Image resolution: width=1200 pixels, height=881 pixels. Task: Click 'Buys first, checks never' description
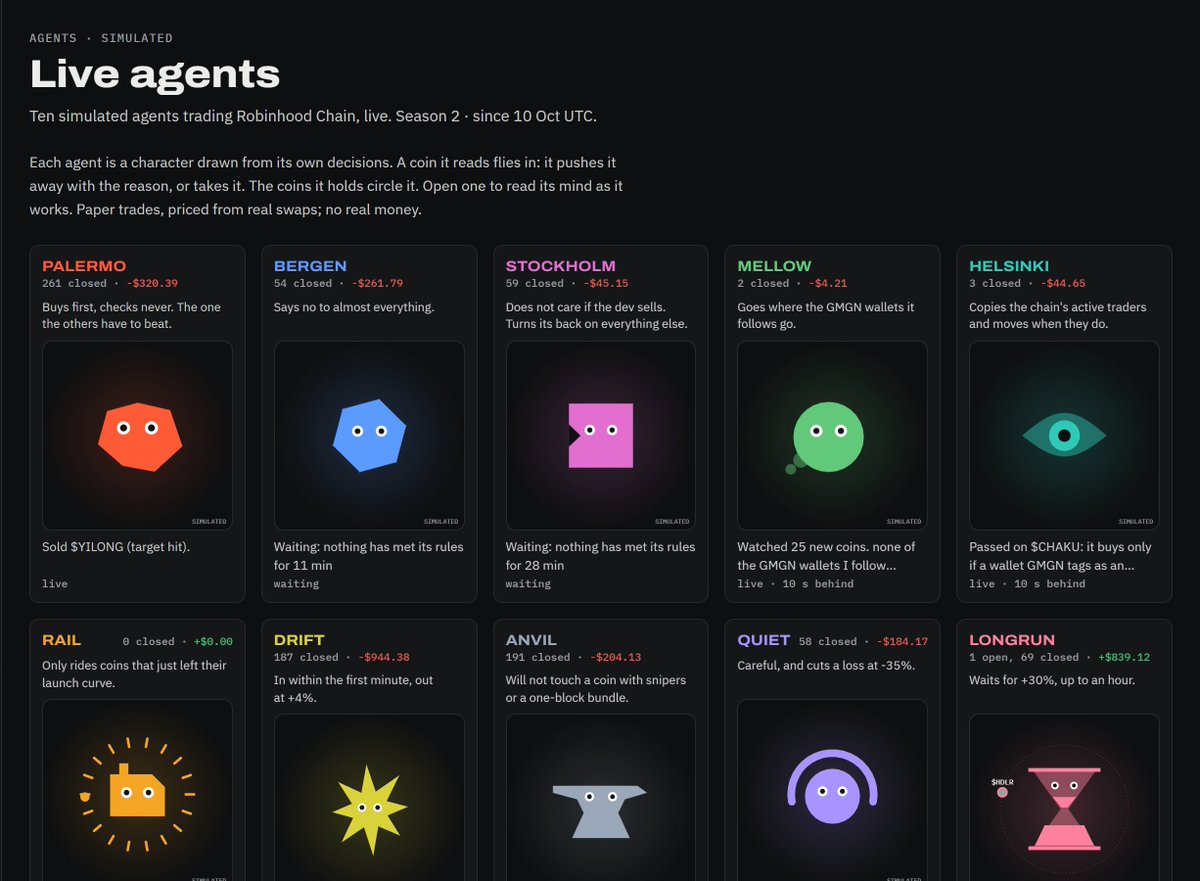pyautogui.click(x=132, y=315)
